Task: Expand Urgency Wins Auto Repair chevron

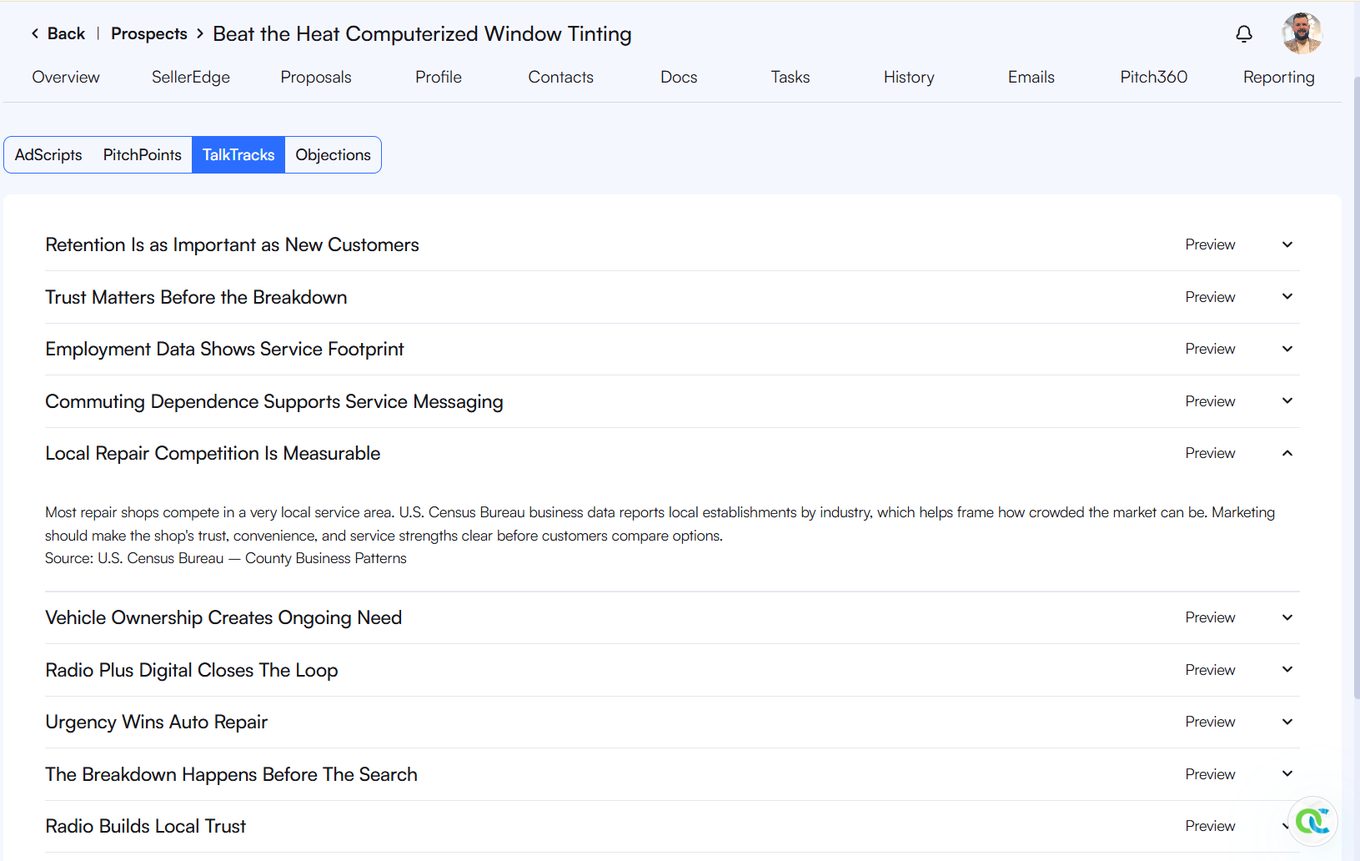Action: click(1287, 722)
